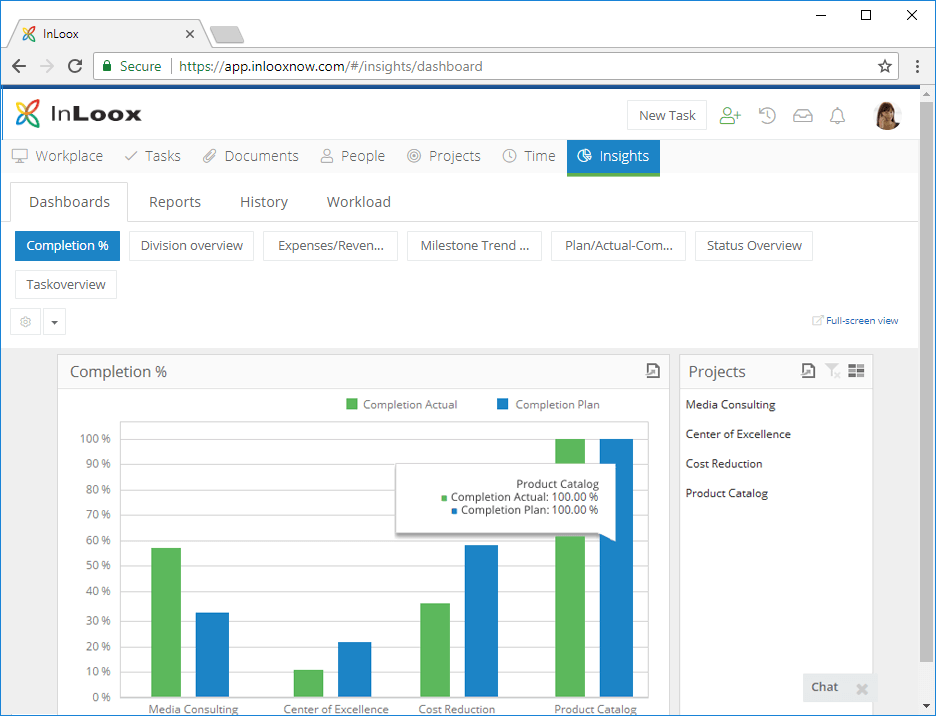The width and height of the screenshot is (936, 716).
Task: Select the Status Overview dashboard
Action: (754, 245)
